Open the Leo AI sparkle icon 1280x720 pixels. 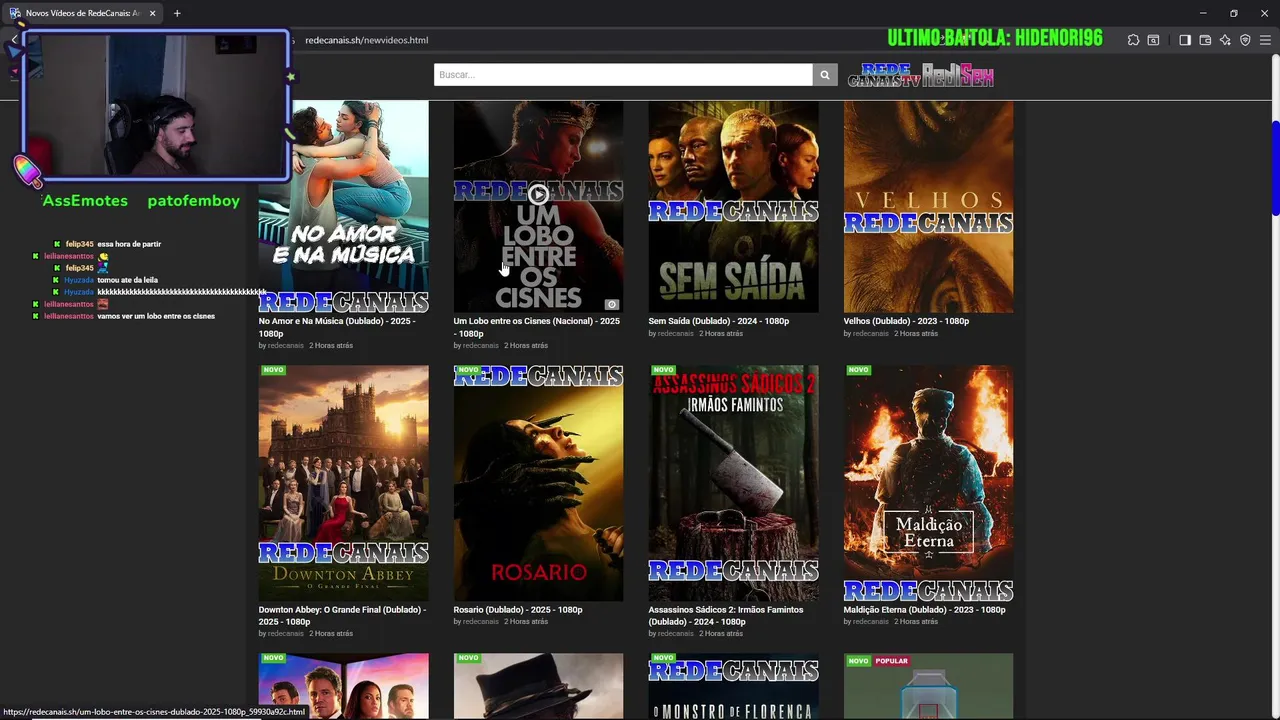[x=1225, y=40]
